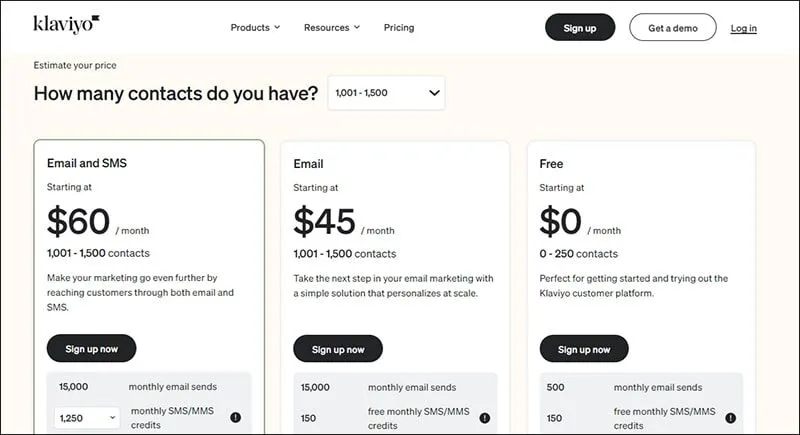The width and height of the screenshot is (800, 435).
Task: Click the $45 Email plan price
Action: [x=324, y=221]
